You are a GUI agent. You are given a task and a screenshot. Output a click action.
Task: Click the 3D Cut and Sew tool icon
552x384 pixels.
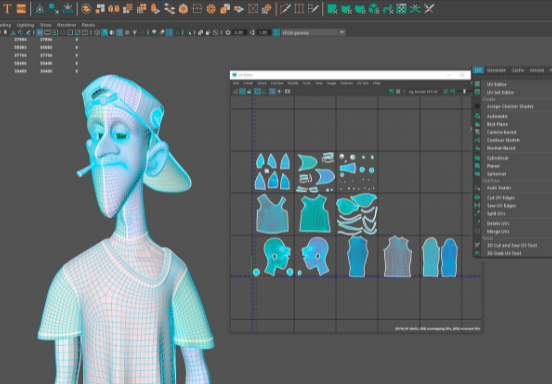[477, 245]
